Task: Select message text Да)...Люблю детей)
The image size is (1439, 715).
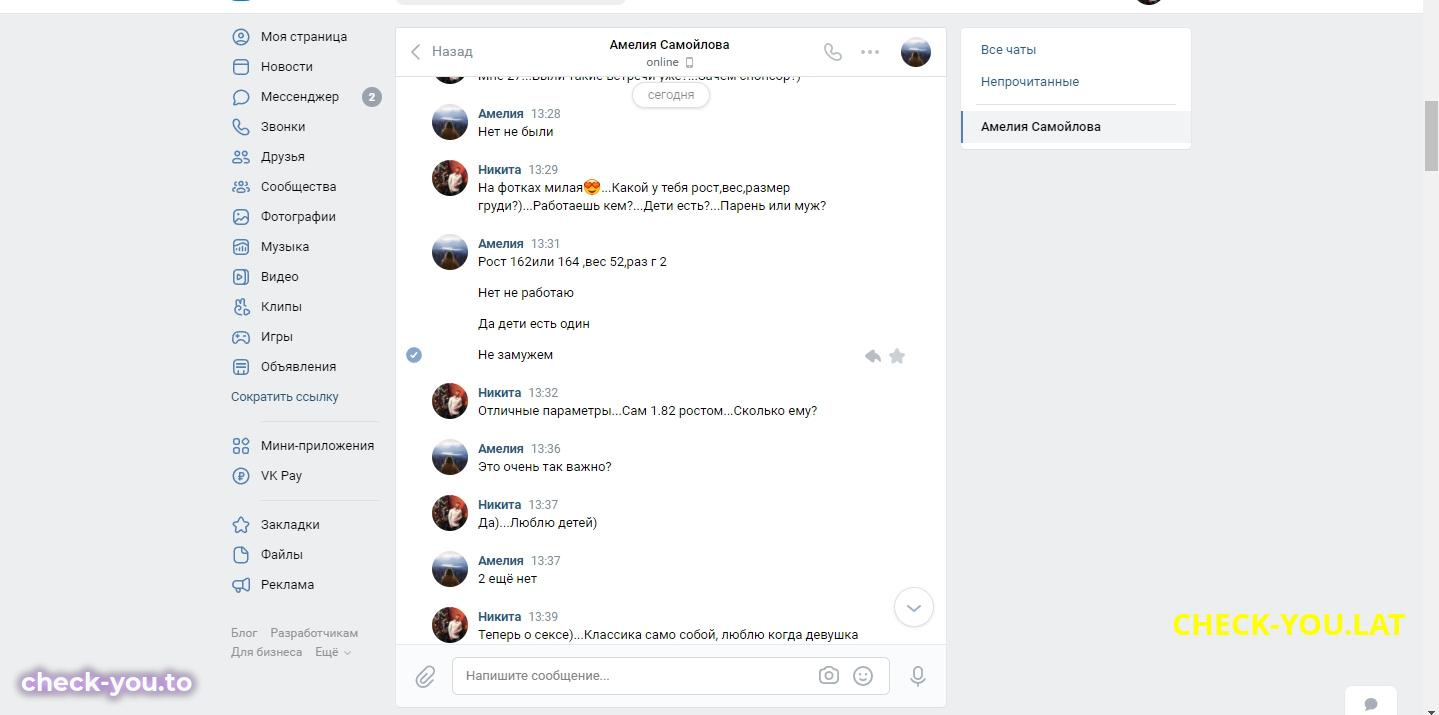Action: pos(537,523)
